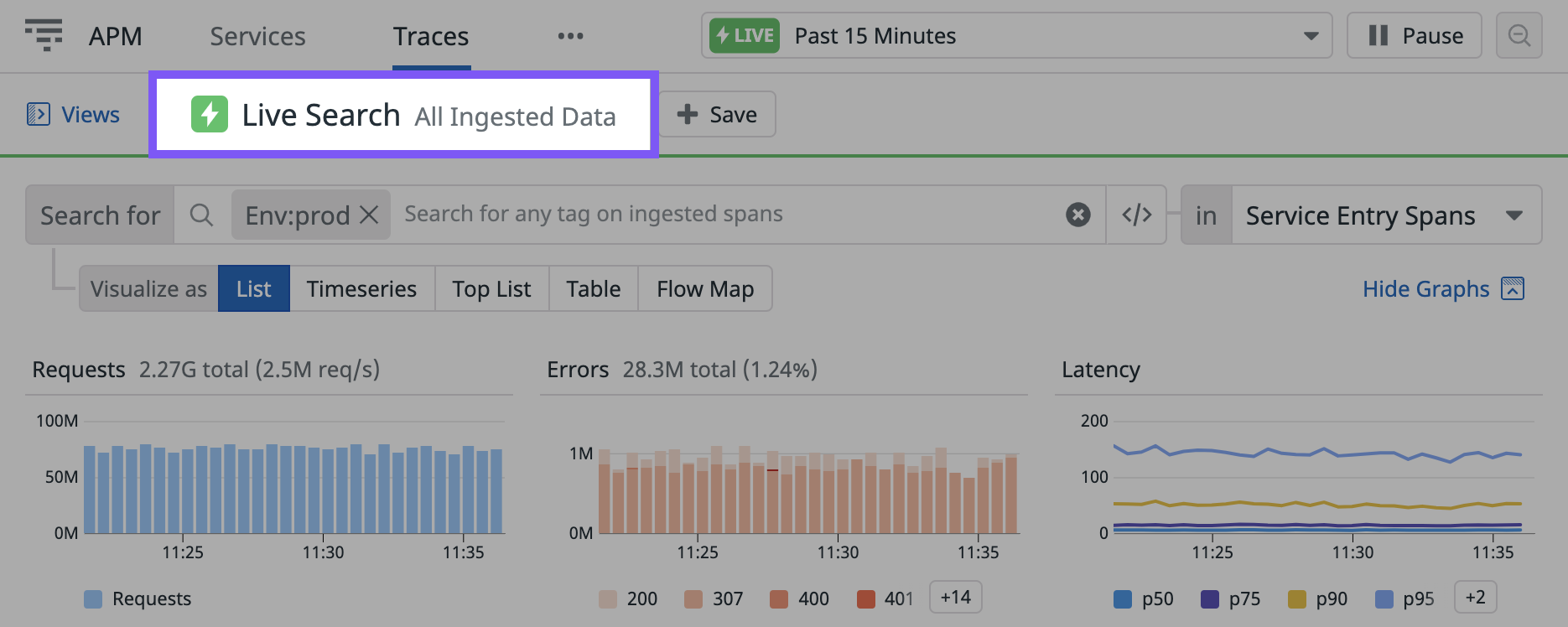Click the Save button

point(717,114)
